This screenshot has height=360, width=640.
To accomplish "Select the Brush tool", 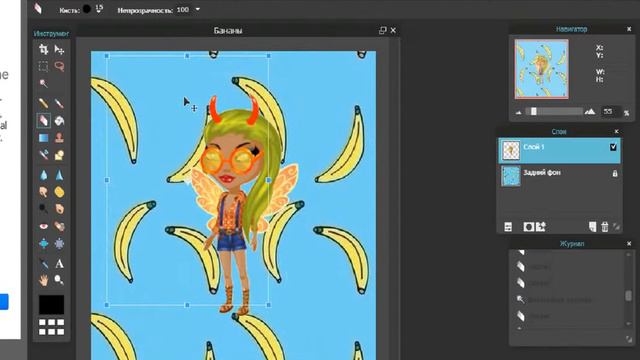I will point(59,104).
